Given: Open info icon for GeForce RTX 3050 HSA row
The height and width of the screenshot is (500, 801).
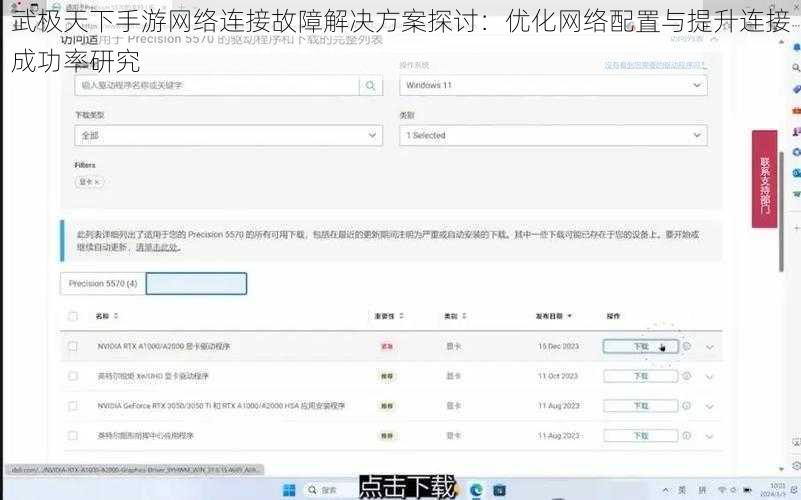Looking at the screenshot, I should pyautogui.click(x=687, y=406).
